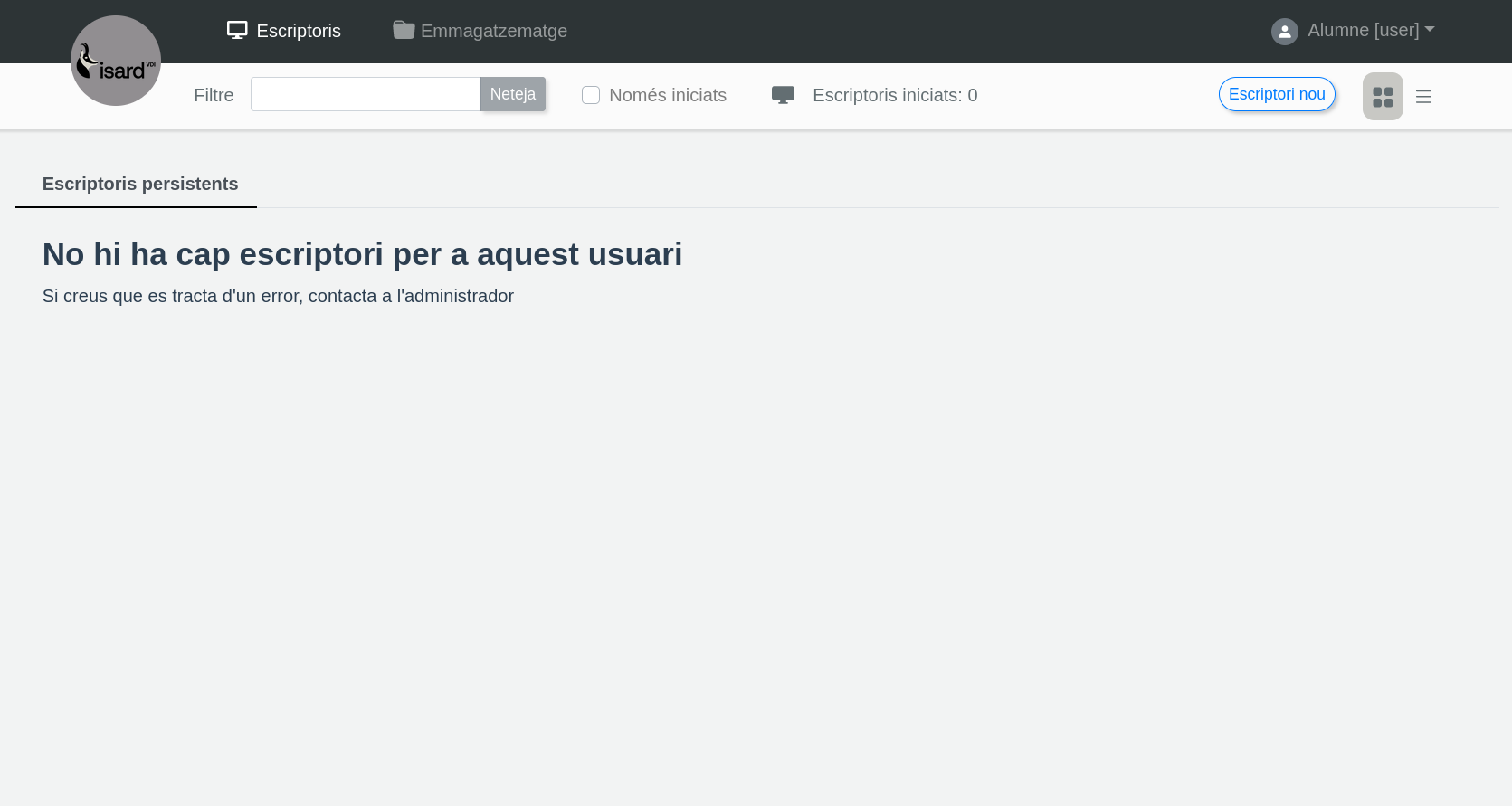Enable the Només iniciats checkbox
Image resolution: width=1512 pixels, height=806 pixels.
[x=591, y=95]
